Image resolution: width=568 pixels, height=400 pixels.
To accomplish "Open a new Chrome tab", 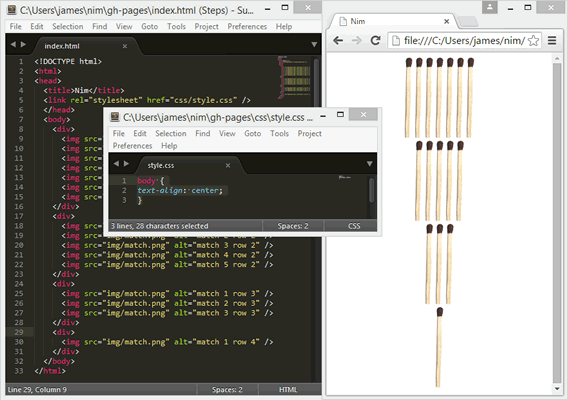I will [468, 21].
